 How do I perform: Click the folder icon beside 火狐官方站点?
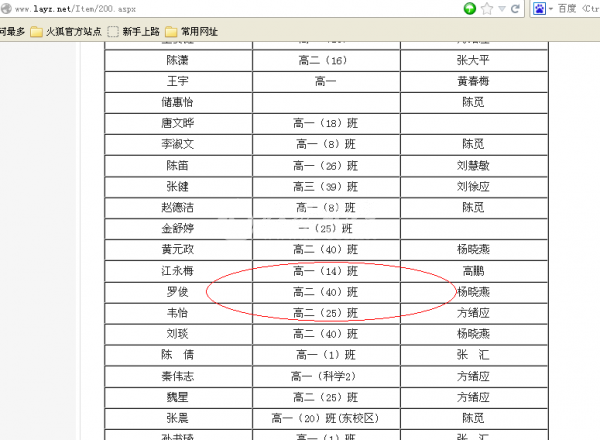click(x=36, y=31)
